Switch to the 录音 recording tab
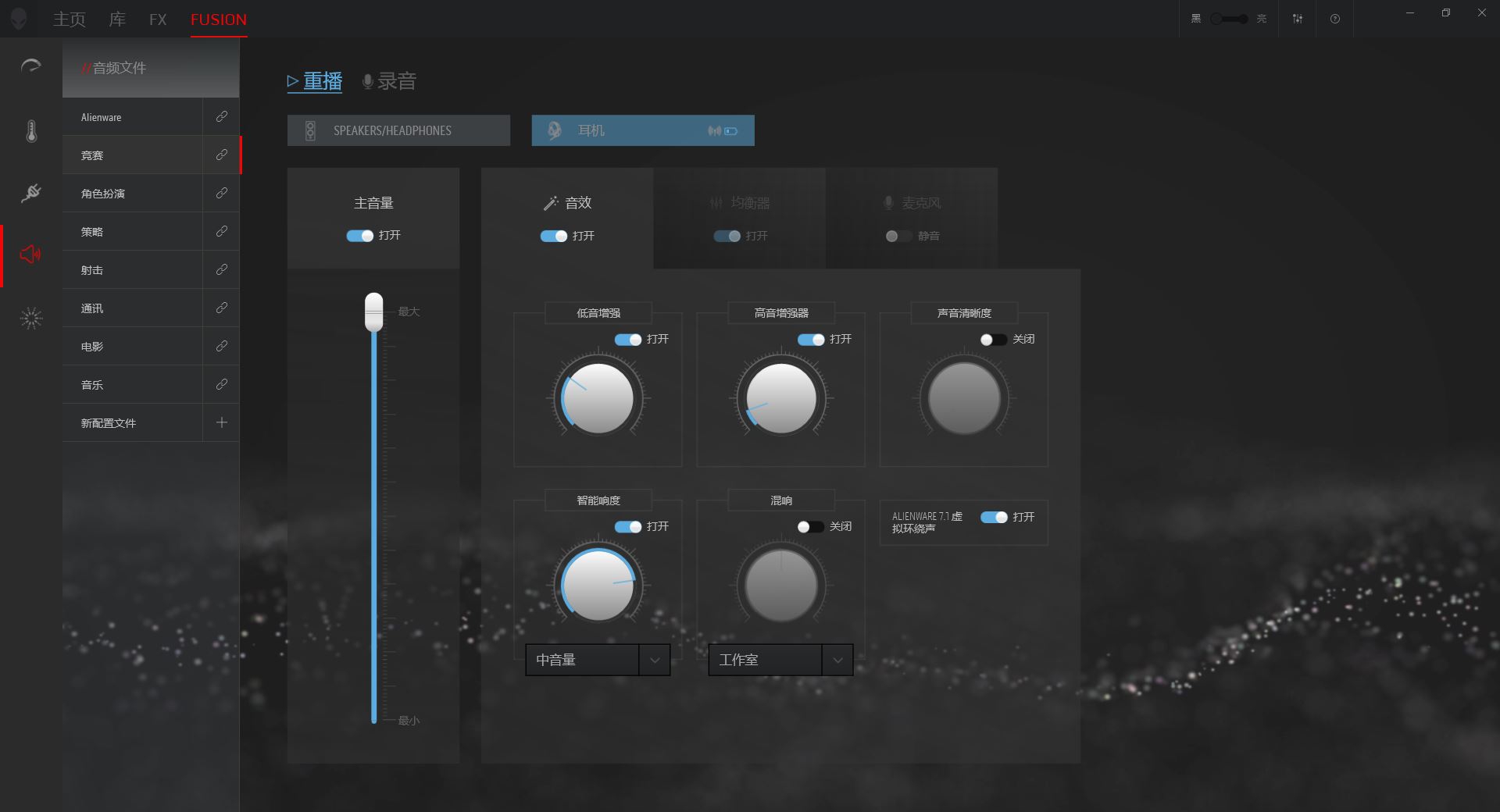 click(x=389, y=81)
